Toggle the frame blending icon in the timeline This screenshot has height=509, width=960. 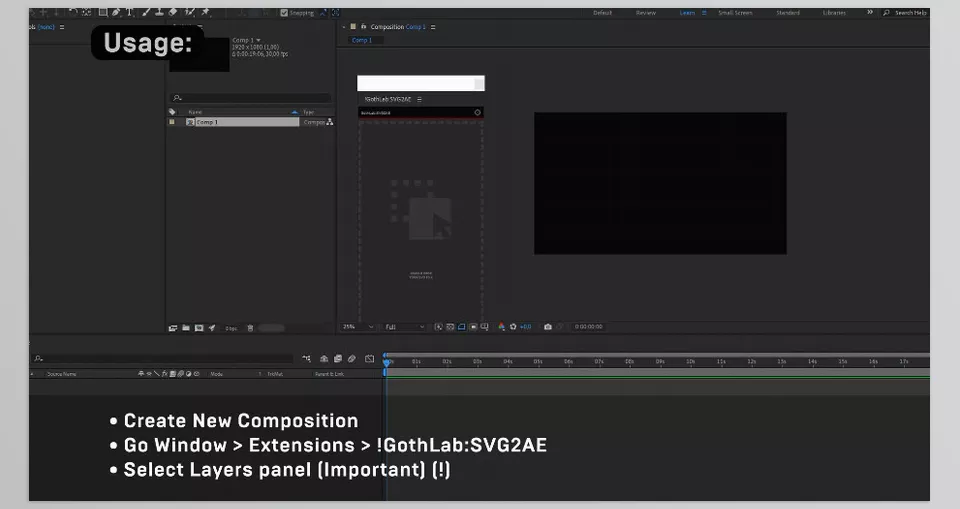coord(337,359)
